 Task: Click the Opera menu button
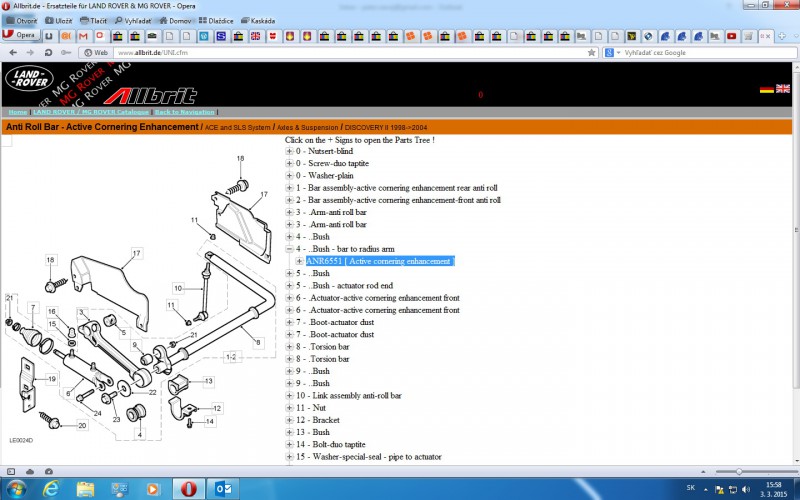click(x=20, y=36)
